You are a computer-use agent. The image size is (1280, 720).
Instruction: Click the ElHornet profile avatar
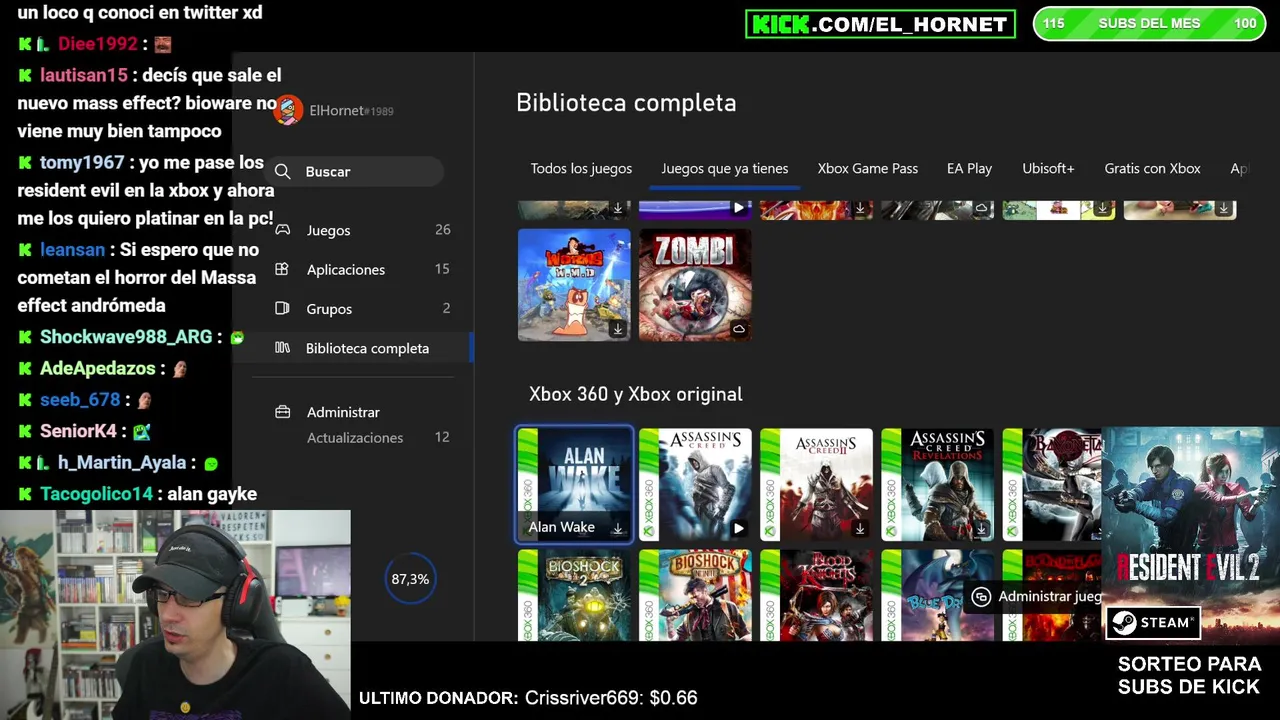point(288,110)
